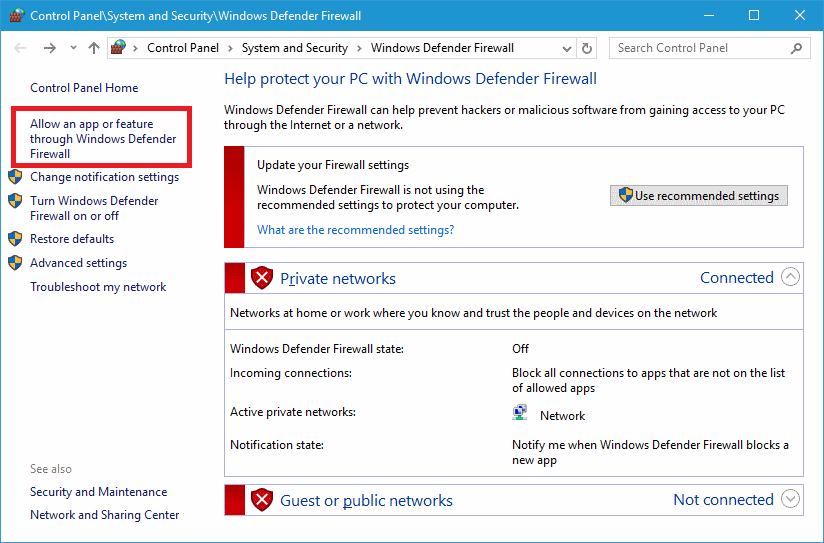Minimize the Windows Defender Firewall window

click(709, 15)
